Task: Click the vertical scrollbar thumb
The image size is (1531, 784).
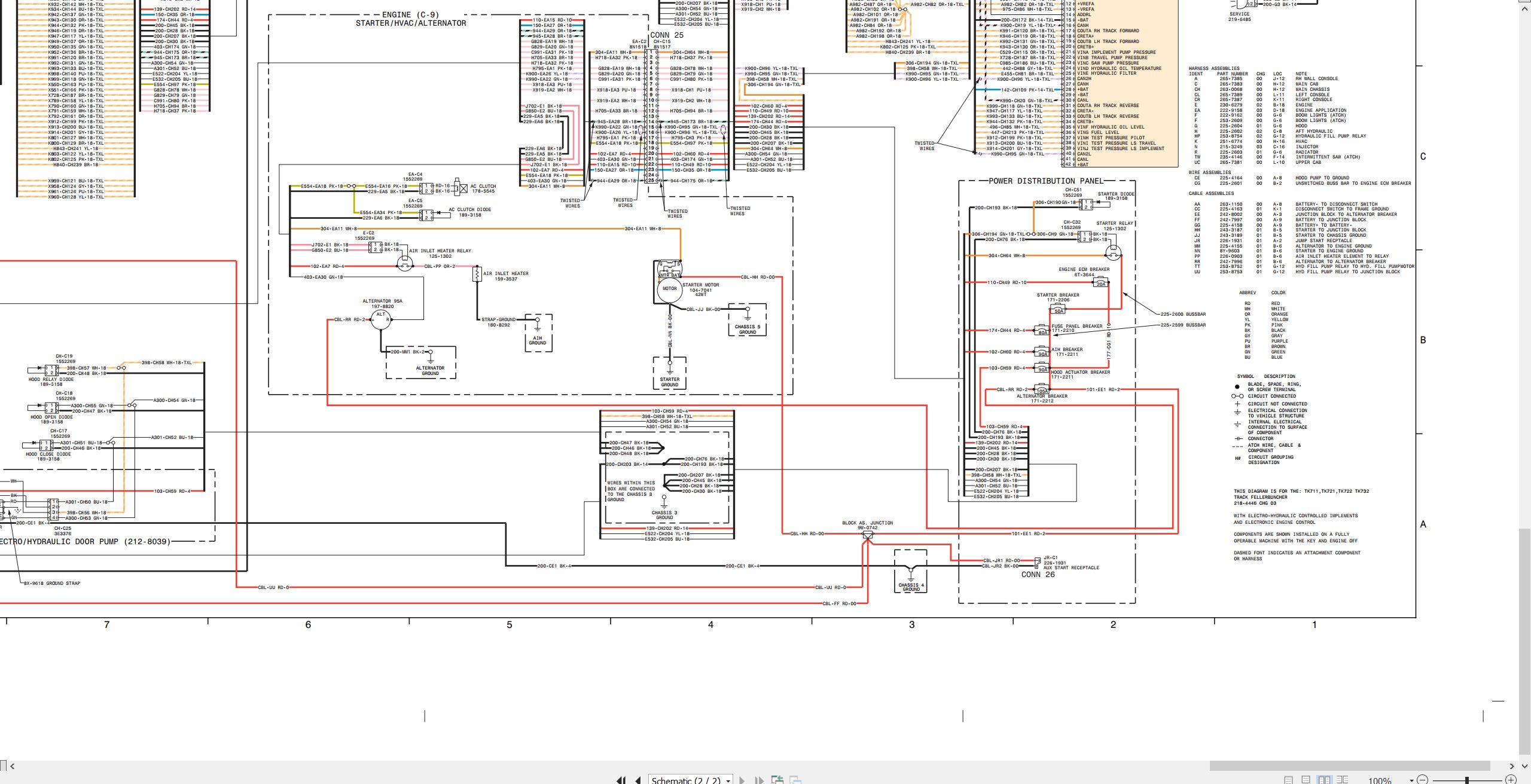Action: pos(1526,641)
